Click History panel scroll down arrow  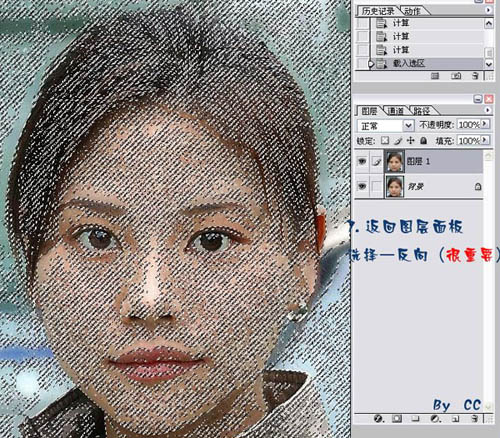pyautogui.click(x=489, y=64)
